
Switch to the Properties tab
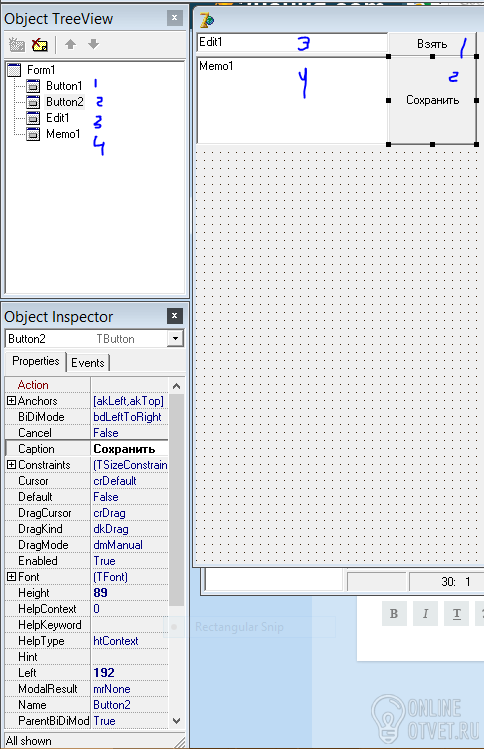[x=36, y=361]
